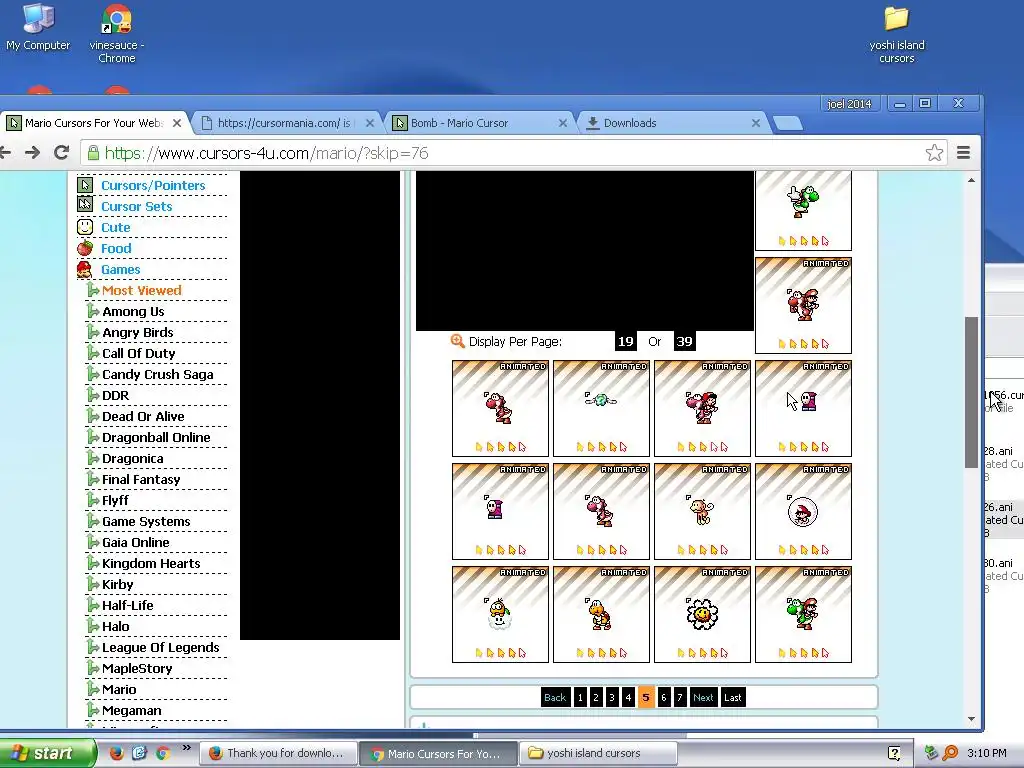
Task: Set display per page to 39
Action: point(684,341)
